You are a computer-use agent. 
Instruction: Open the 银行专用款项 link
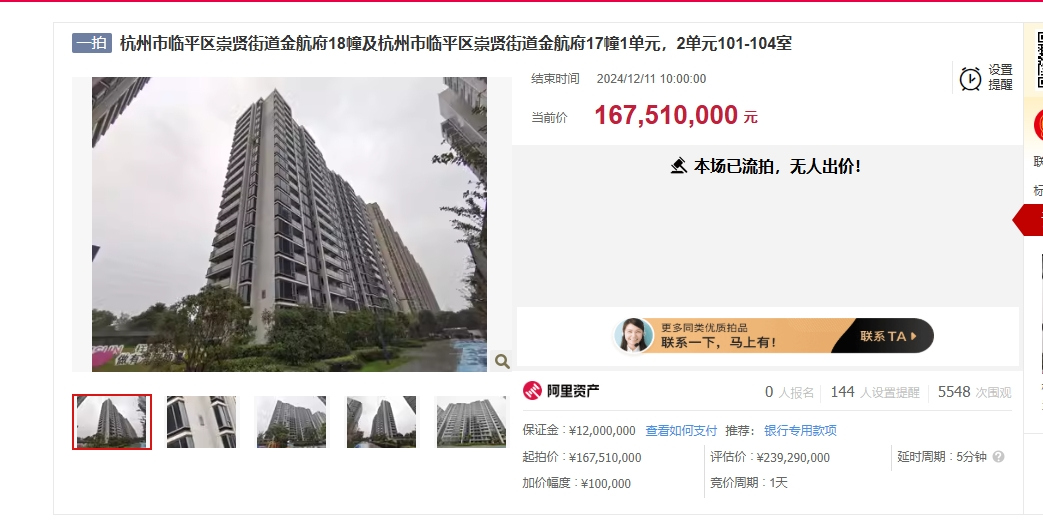click(x=800, y=431)
